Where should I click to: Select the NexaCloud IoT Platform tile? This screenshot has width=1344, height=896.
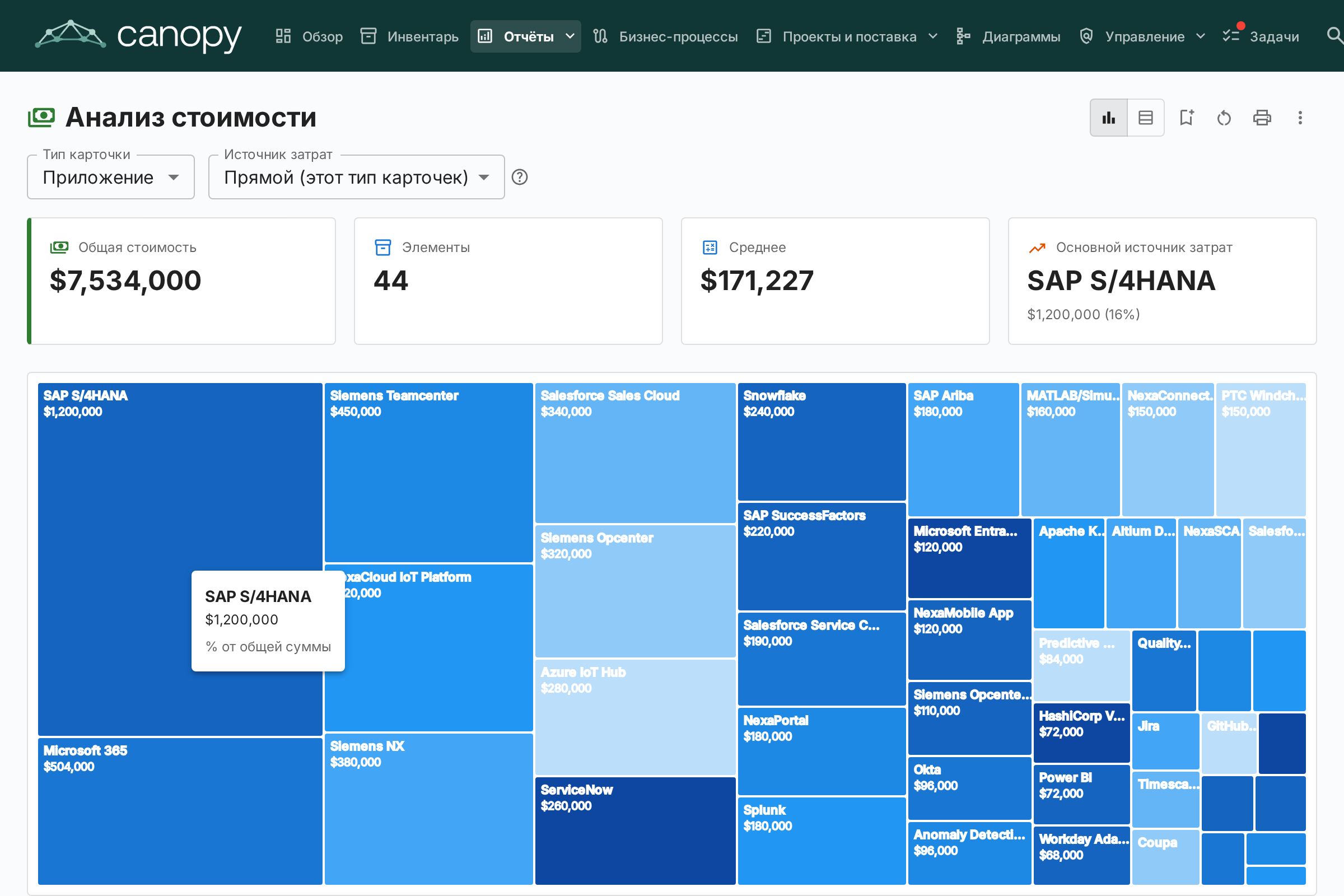428,648
